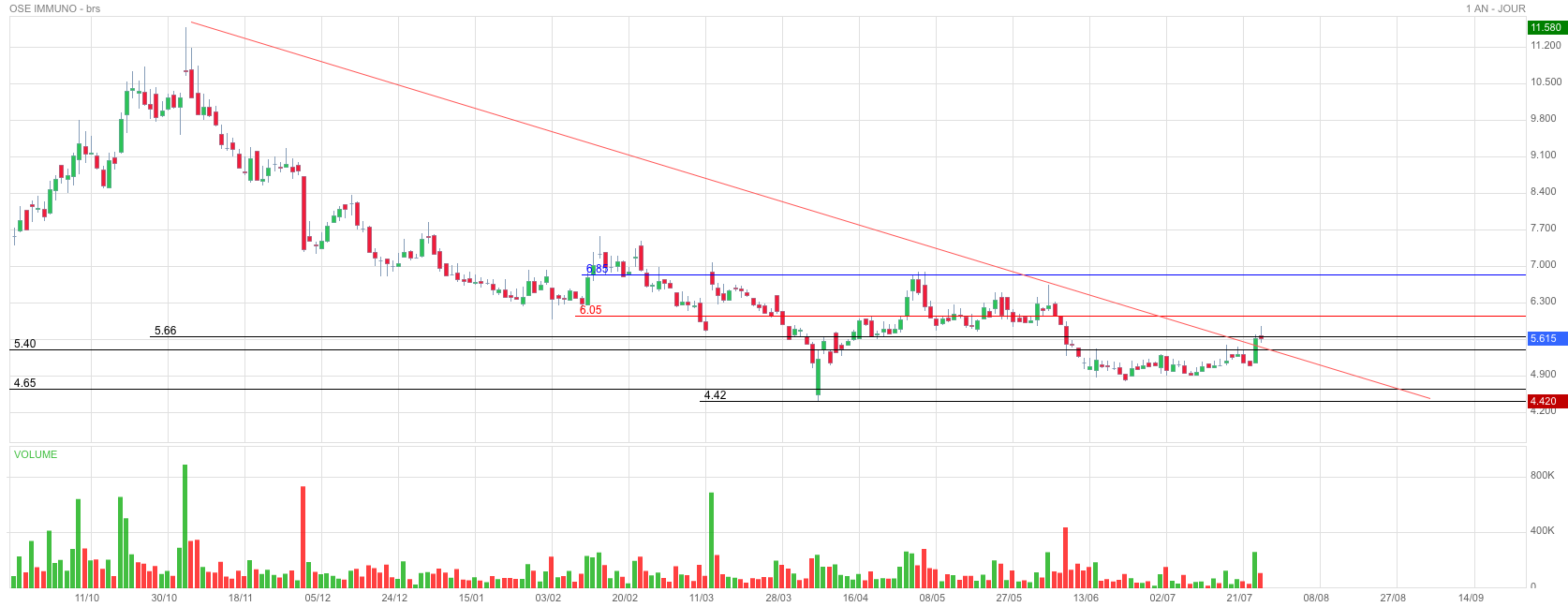Screen dimensions: 1568x607
Task: Select the 5.40 level annotation
Action: coord(24,344)
